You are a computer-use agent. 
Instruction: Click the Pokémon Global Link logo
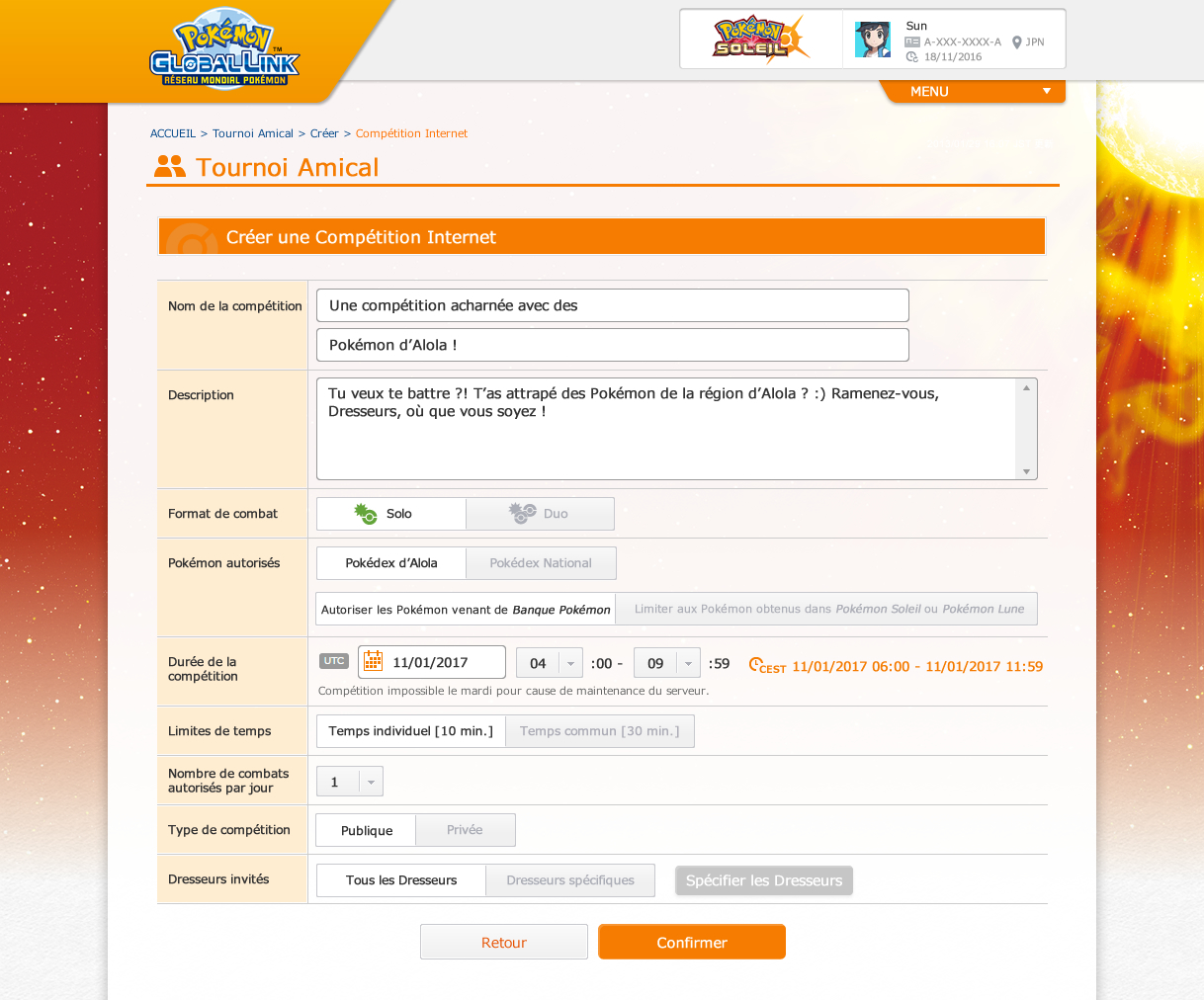tap(224, 49)
